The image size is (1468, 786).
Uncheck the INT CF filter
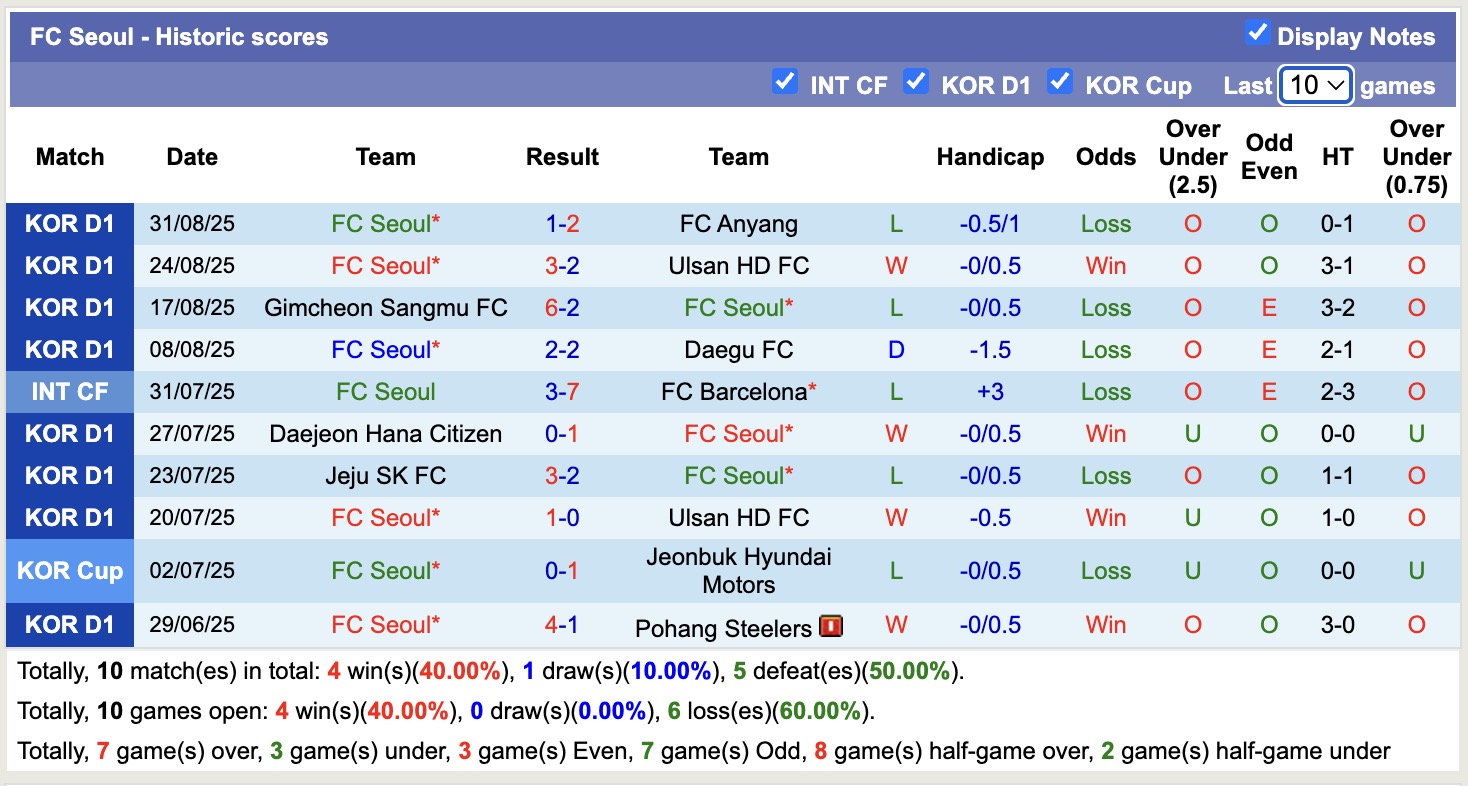(785, 84)
